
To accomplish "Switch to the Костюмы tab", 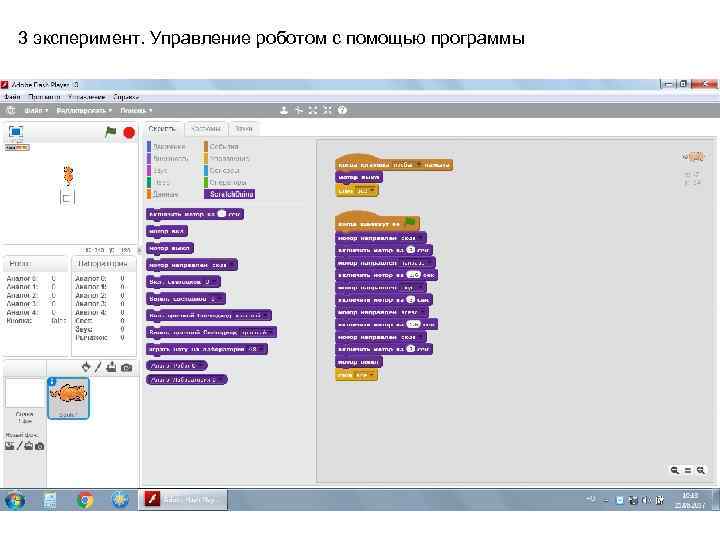I will click(206, 129).
